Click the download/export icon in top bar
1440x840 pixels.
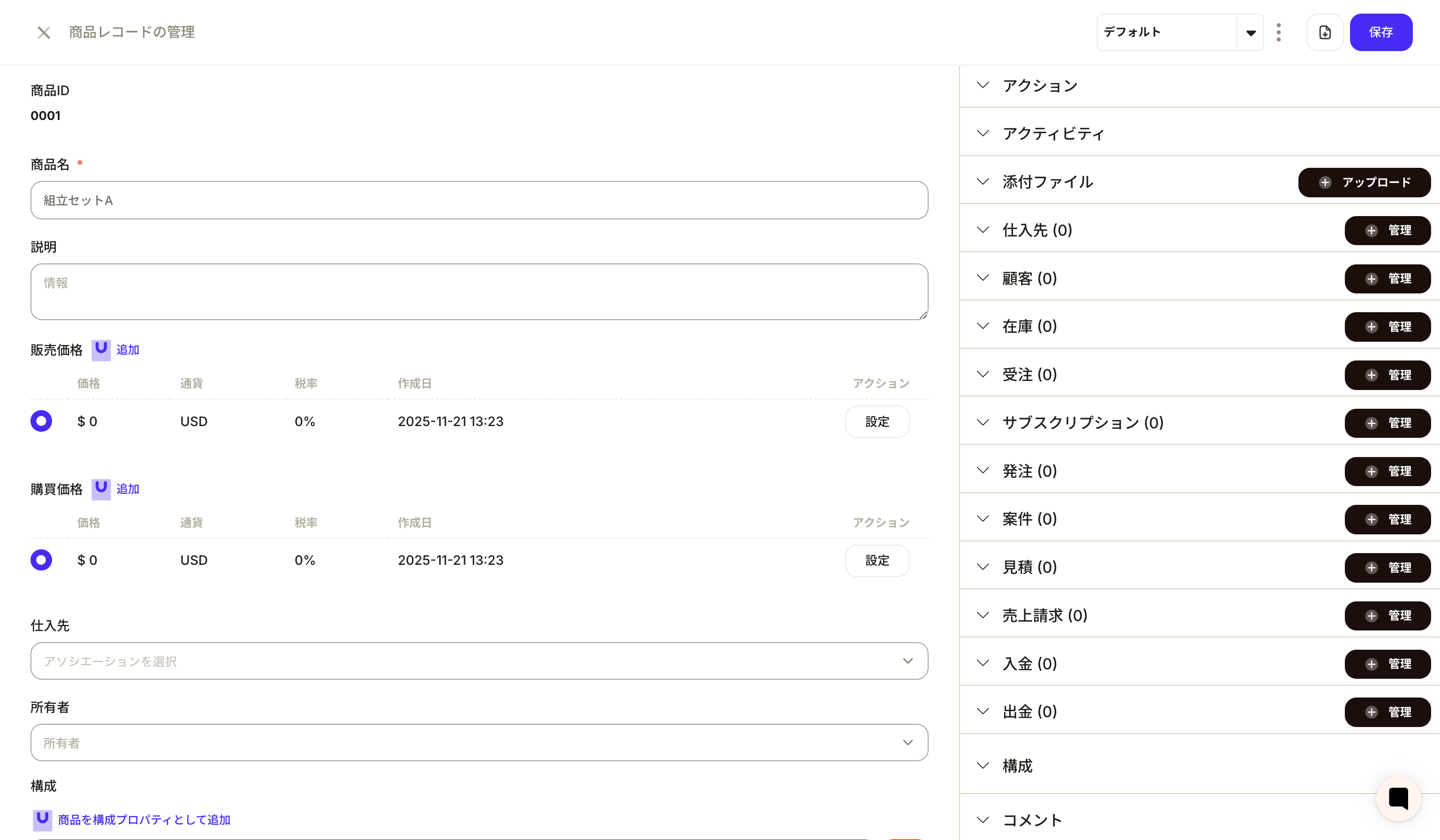click(x=1325, y=32)
